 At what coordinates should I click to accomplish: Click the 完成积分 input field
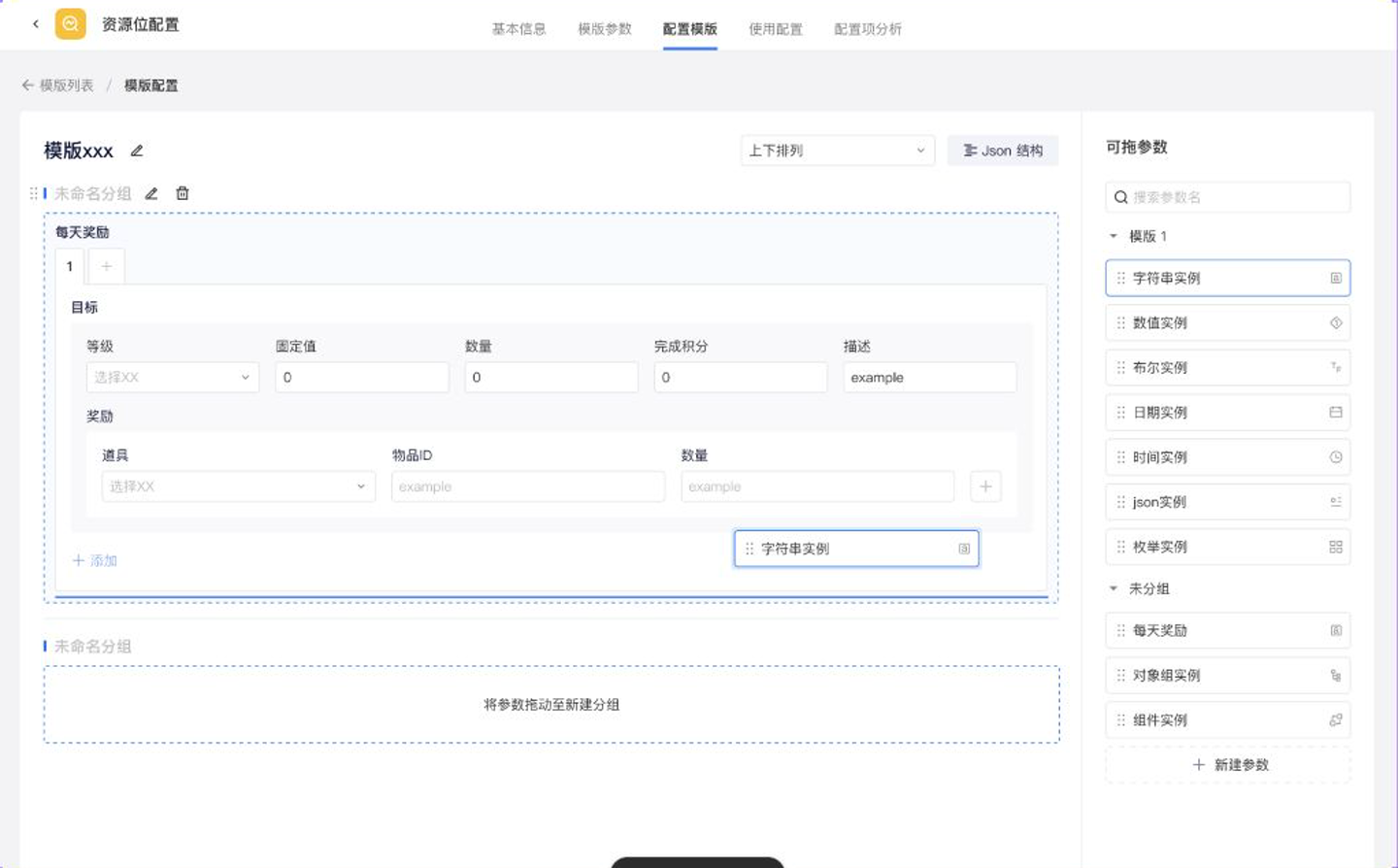tap(741, 377)
